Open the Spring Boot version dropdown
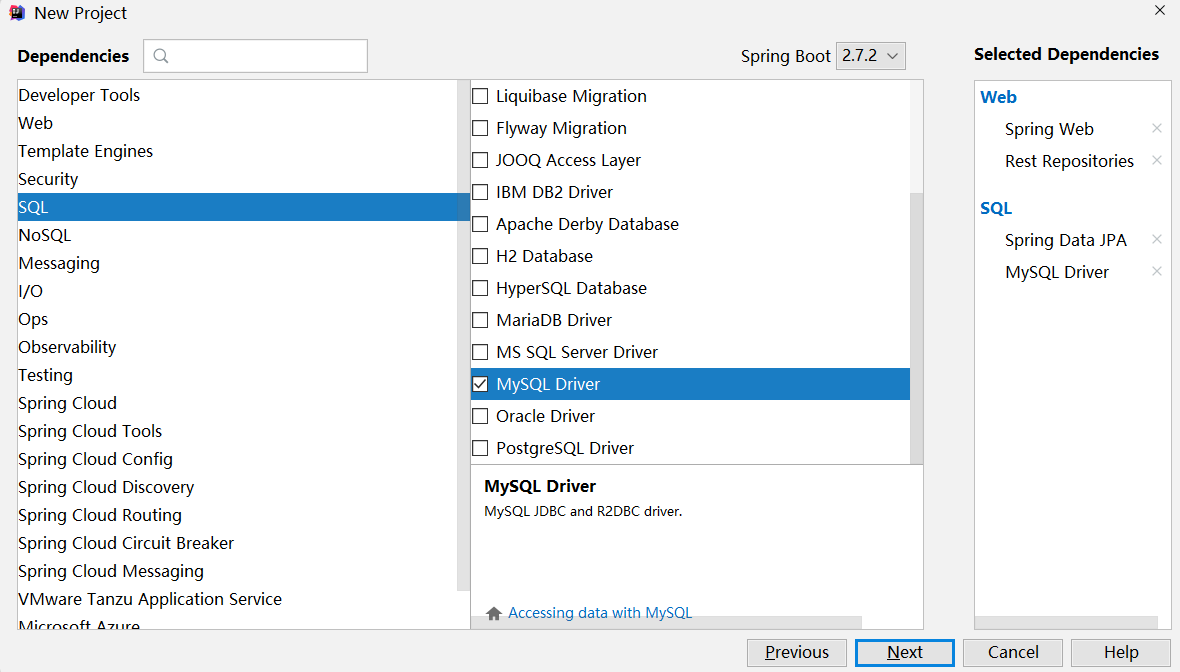The width and height of the screenshot is (1180, 672). [871, 56]
